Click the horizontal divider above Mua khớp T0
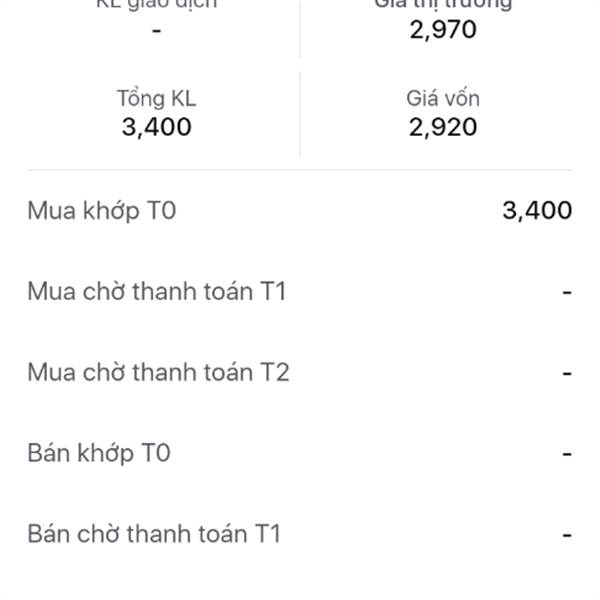600x600 pixels. pos(300,169)
